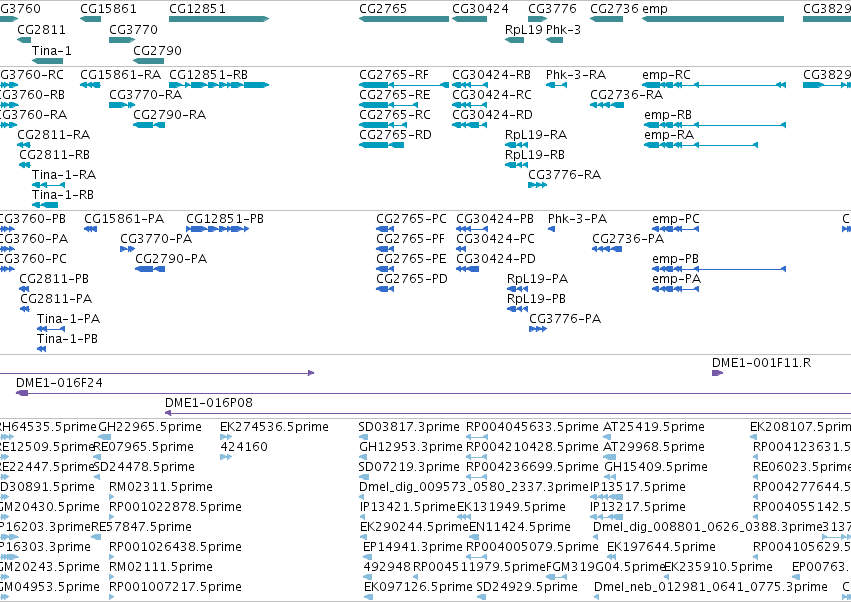Image resolution: width=851 pixels, height=602 pixels.
Task: Select the Tina-1-RB transcript label
Action: click(62, 194)
